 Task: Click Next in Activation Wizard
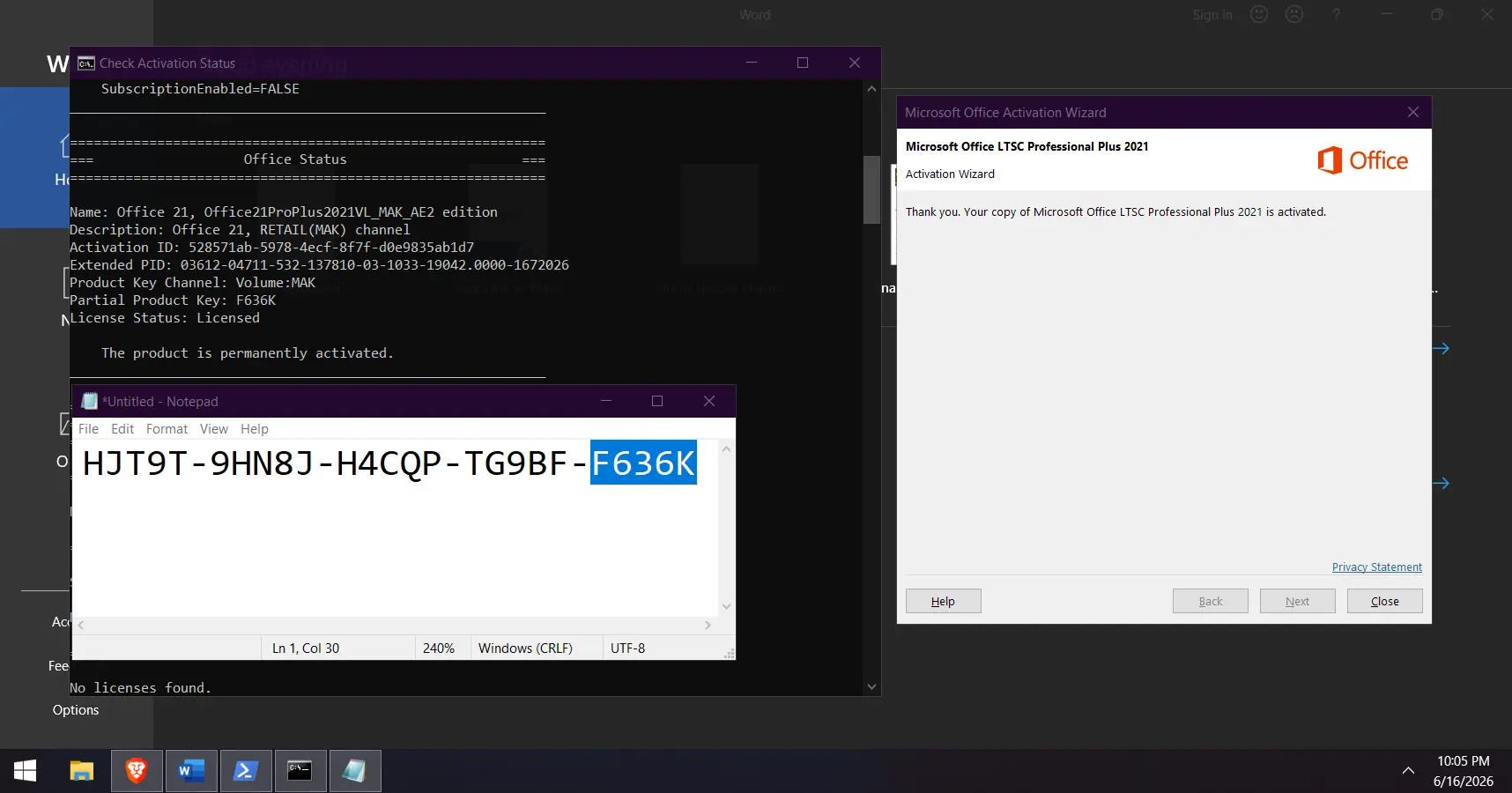[x=1297, y=601]
